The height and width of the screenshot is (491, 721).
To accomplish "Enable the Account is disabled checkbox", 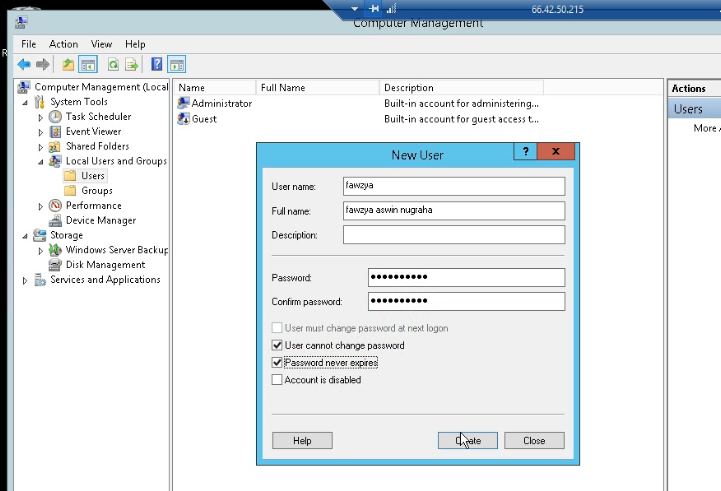I will pos(277,380).
